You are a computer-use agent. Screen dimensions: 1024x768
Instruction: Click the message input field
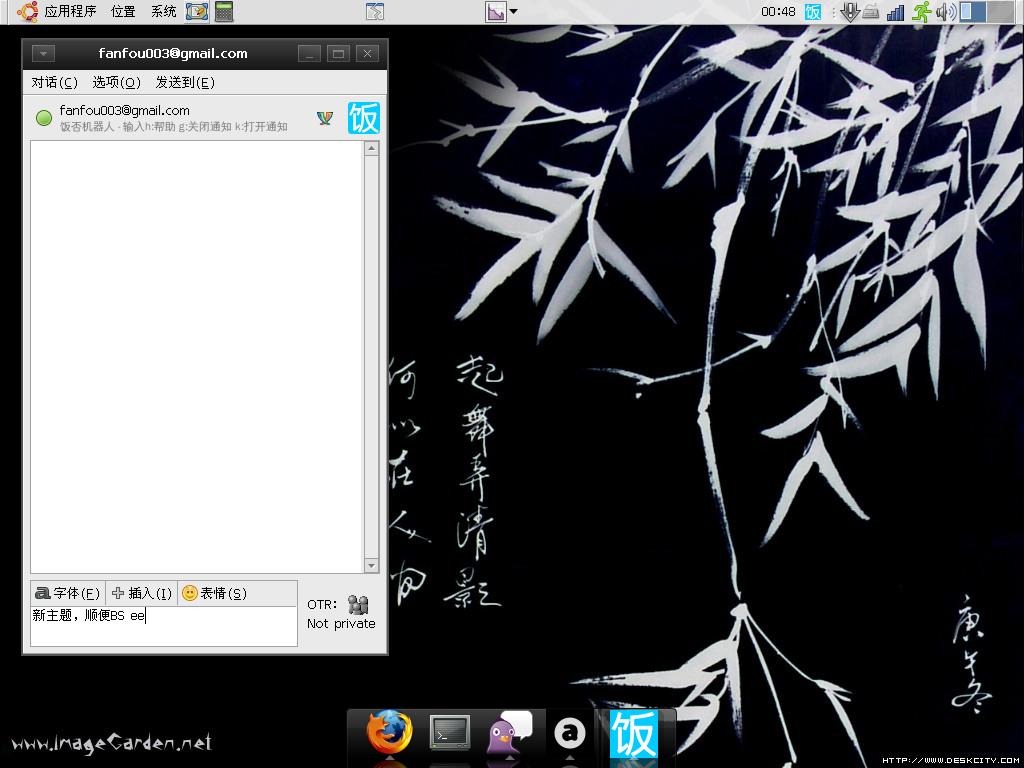click(x=164, y=626)
